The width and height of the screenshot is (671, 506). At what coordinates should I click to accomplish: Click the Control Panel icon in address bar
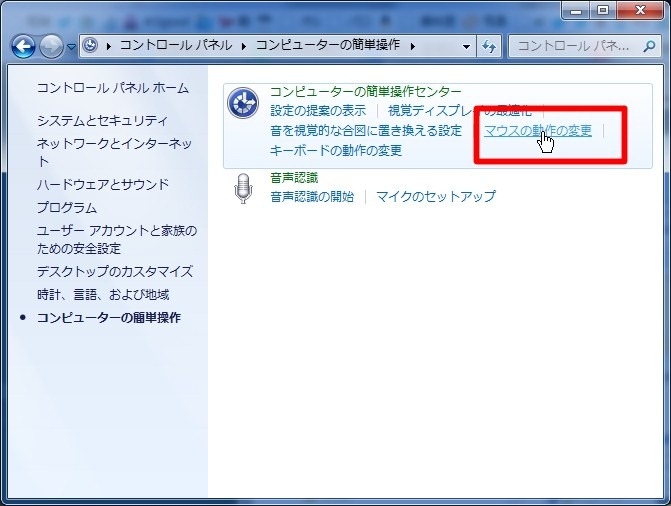[92, 46]
